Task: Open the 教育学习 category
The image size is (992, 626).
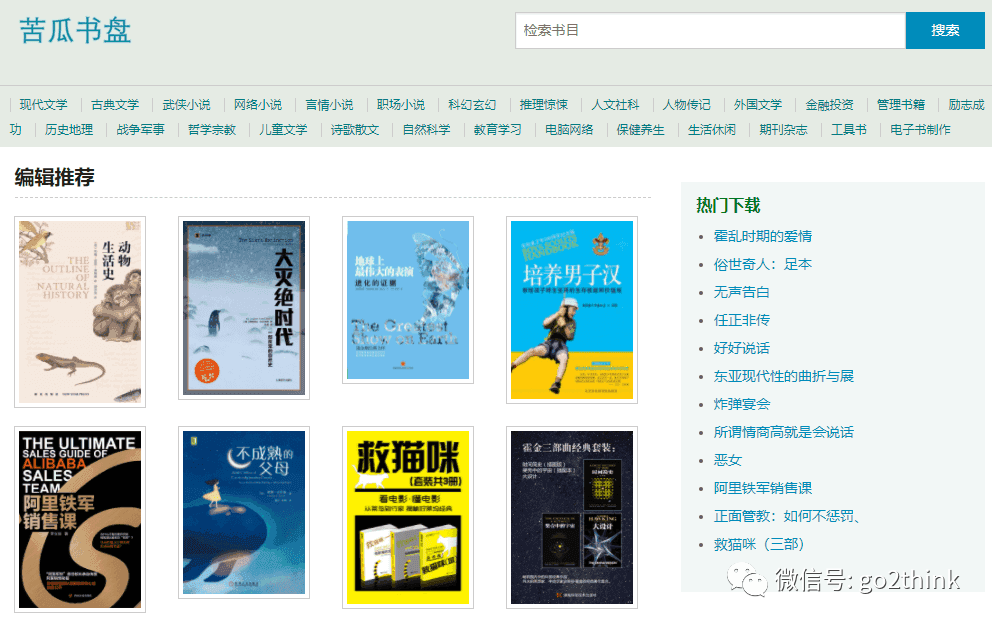Action: coord(498,130)
